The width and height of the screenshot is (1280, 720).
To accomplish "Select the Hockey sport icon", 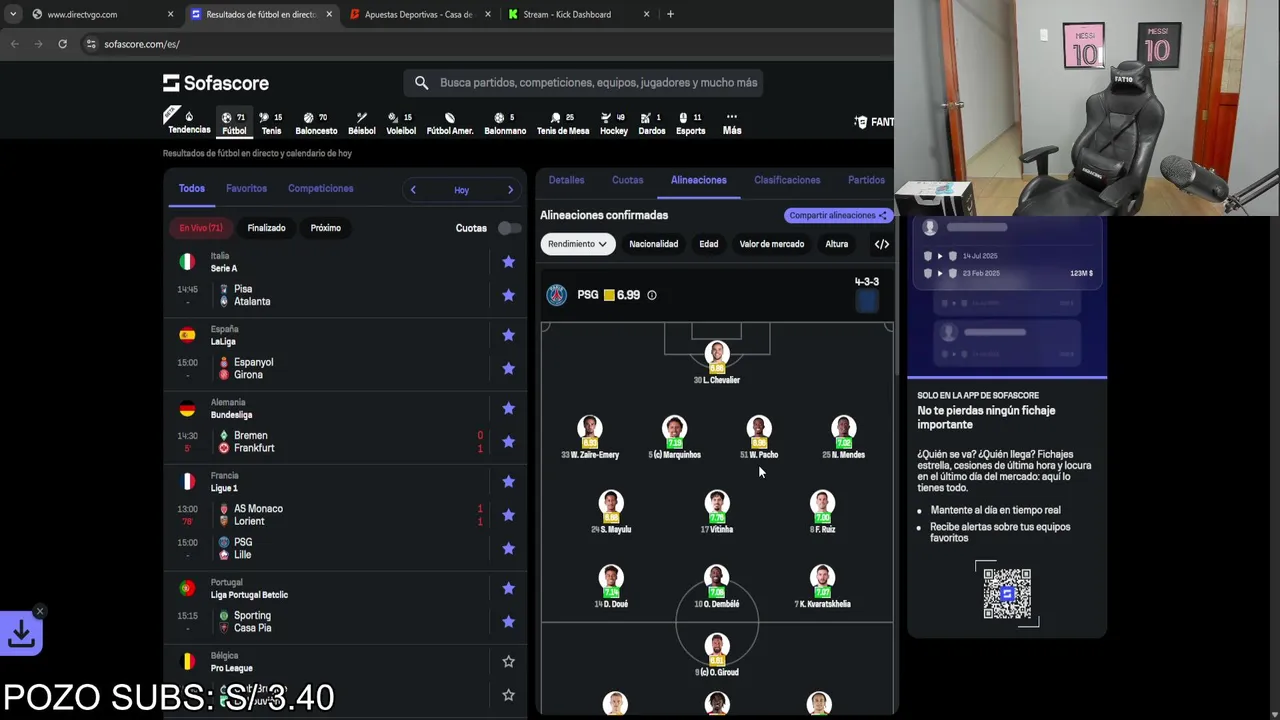I will click(x=614, y=123).
